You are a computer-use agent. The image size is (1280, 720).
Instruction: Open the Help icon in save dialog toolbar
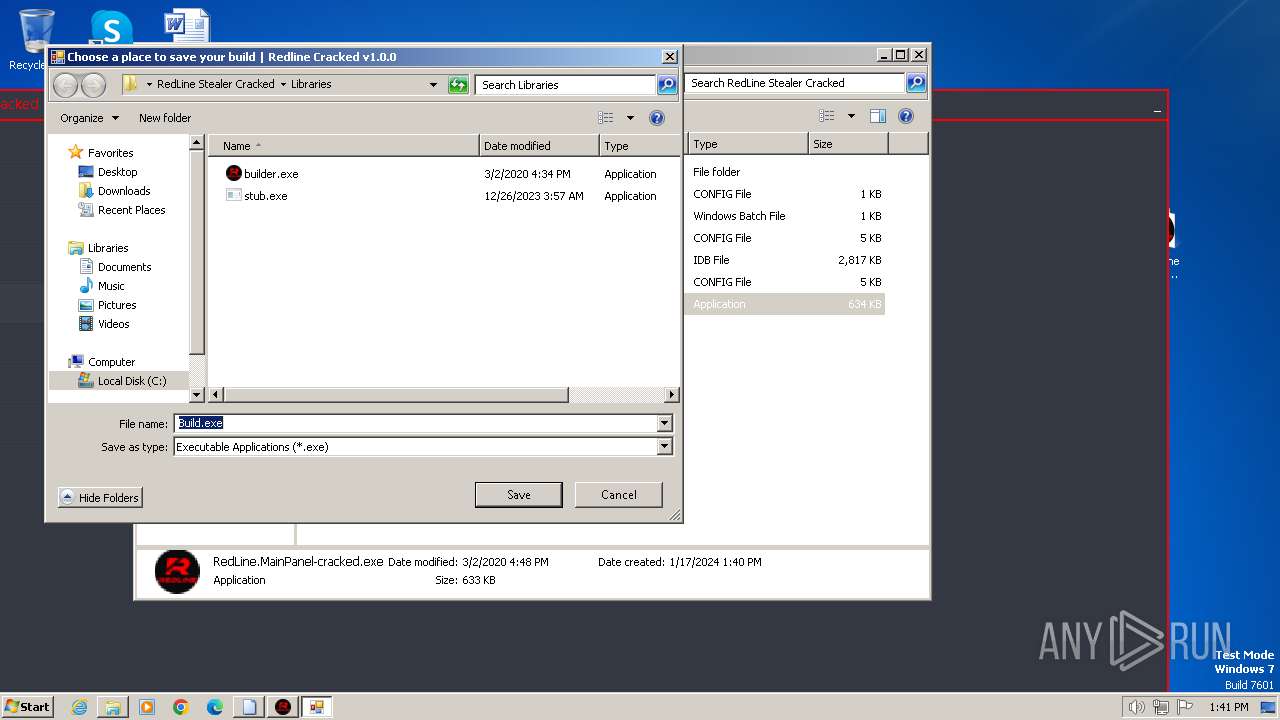point(657,118)
